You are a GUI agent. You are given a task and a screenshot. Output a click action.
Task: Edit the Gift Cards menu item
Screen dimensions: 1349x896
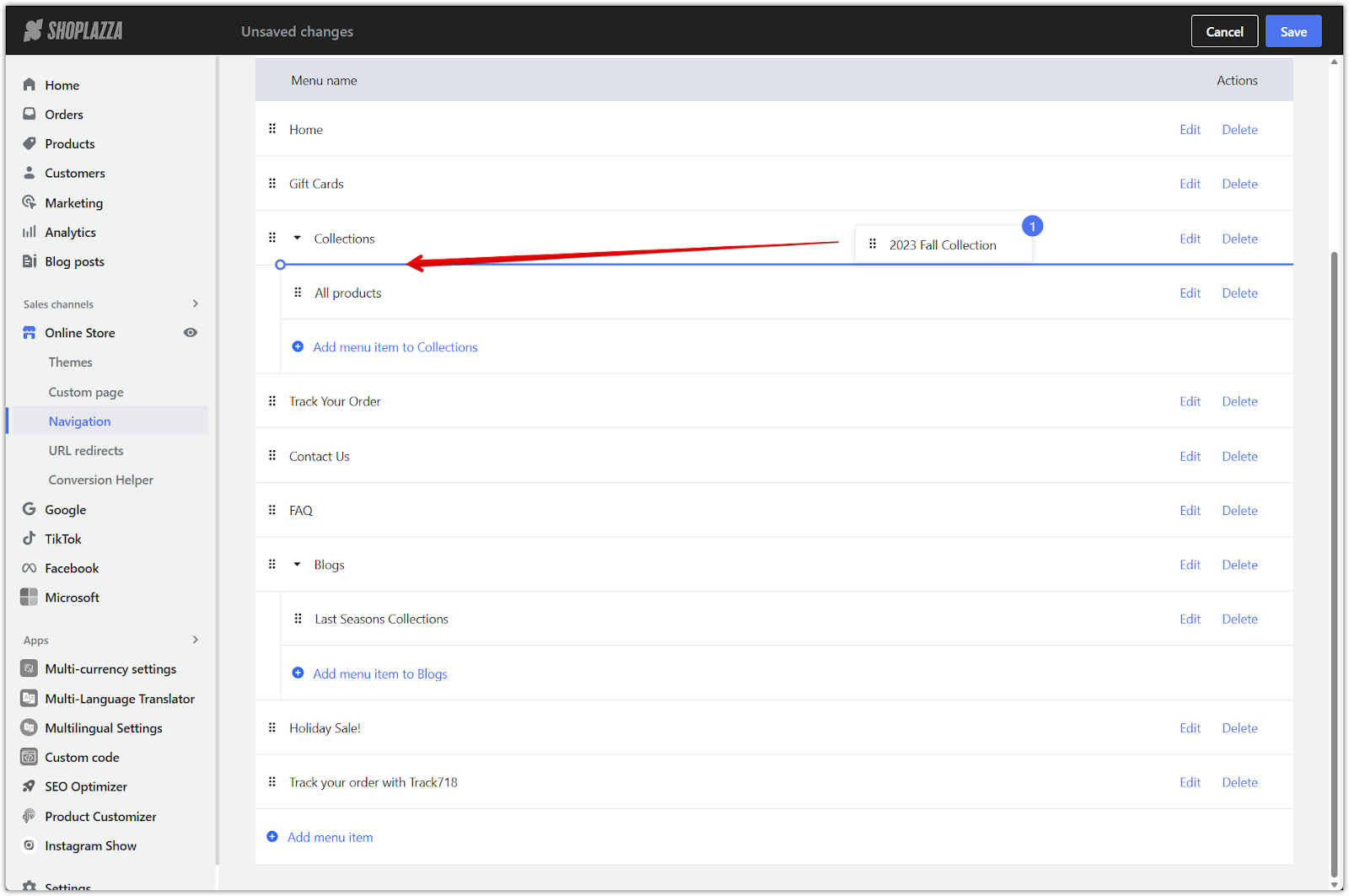[x=1190, y=184]
